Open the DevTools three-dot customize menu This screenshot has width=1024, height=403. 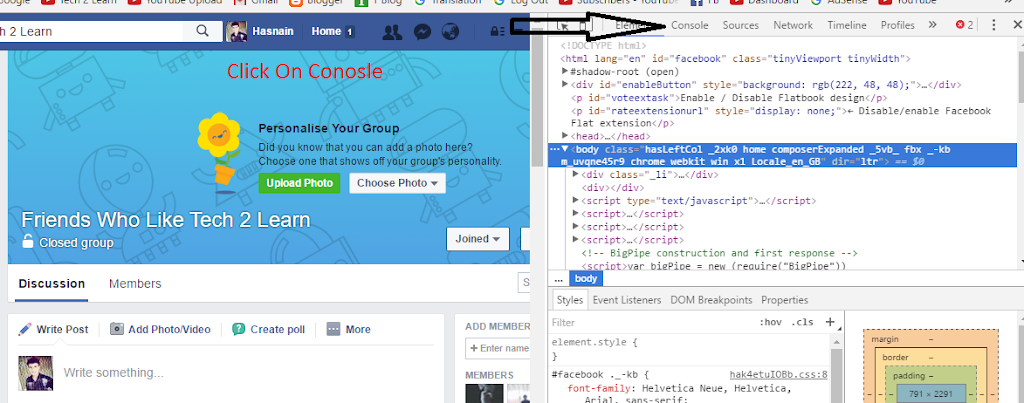pyautogui.click(x=993, y=25)
